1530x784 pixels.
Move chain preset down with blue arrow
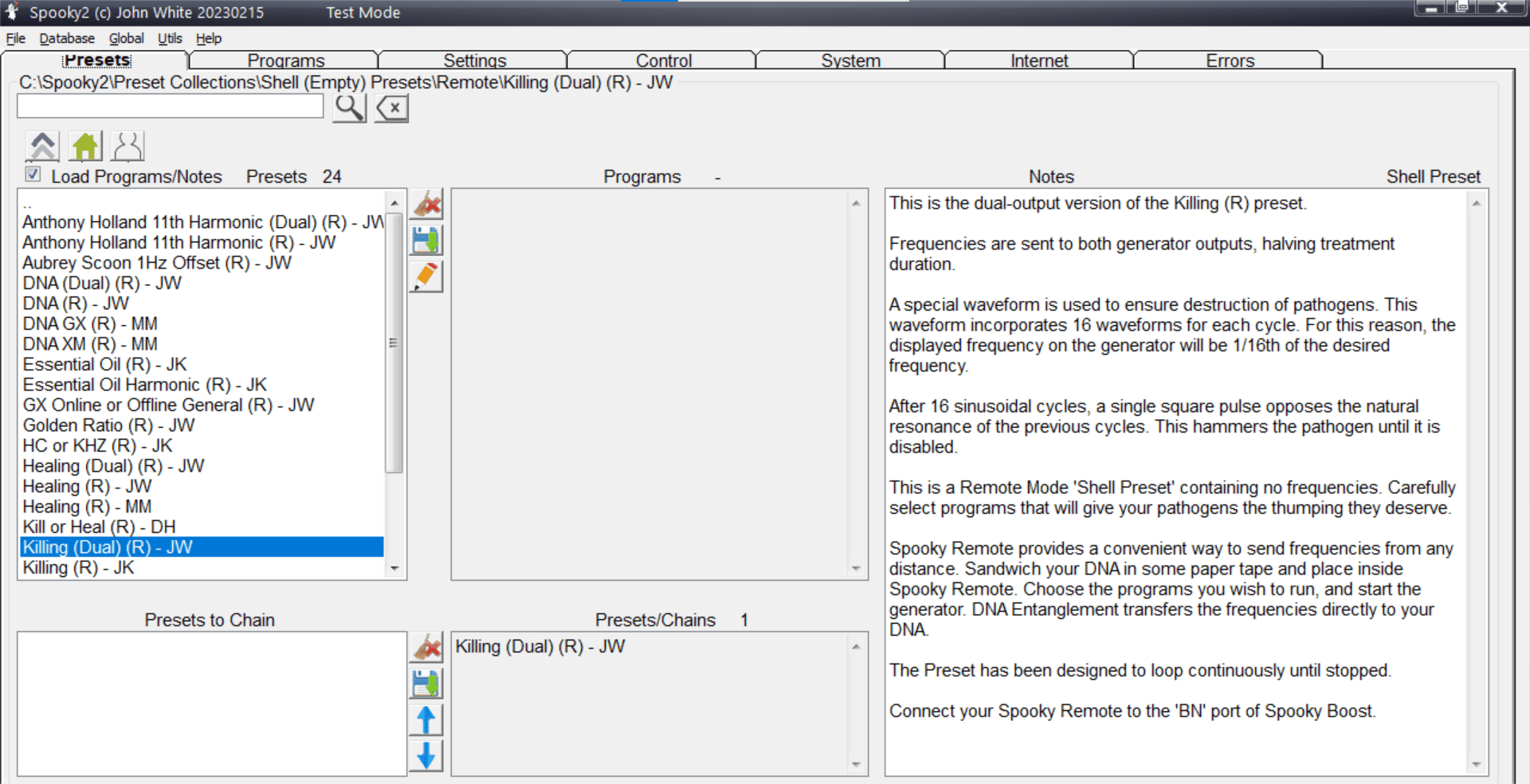[426, 755]
